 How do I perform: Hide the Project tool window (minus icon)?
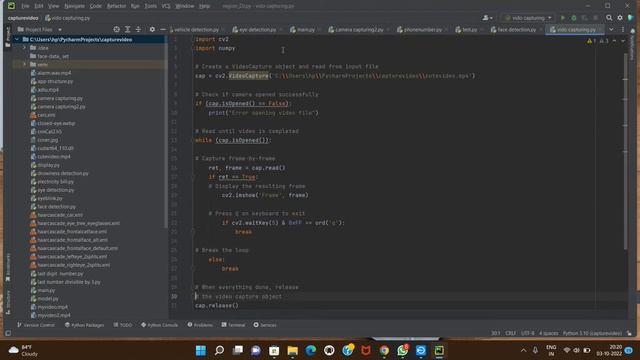(162, 29)
